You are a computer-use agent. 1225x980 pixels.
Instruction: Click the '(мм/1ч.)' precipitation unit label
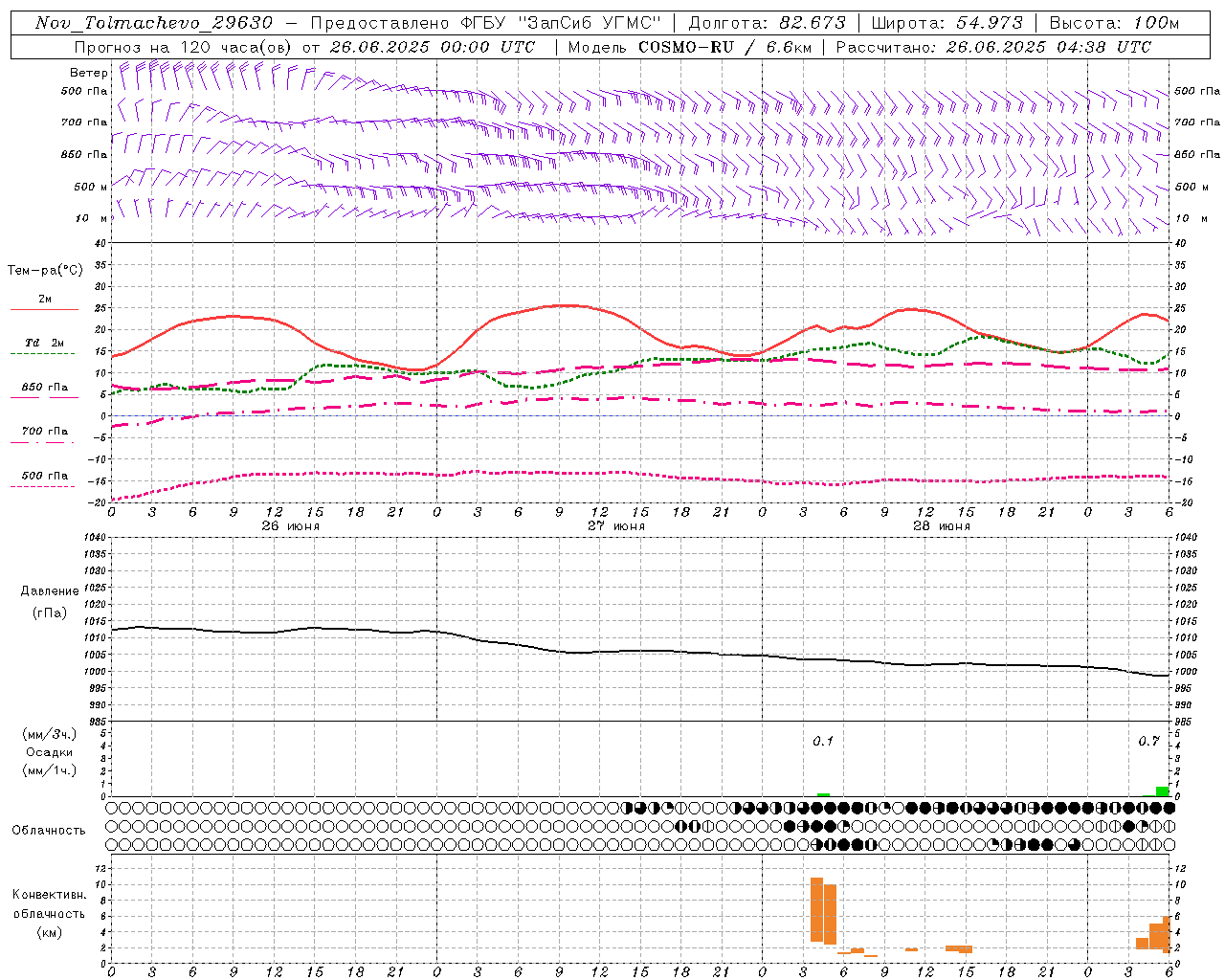point(50,770)
